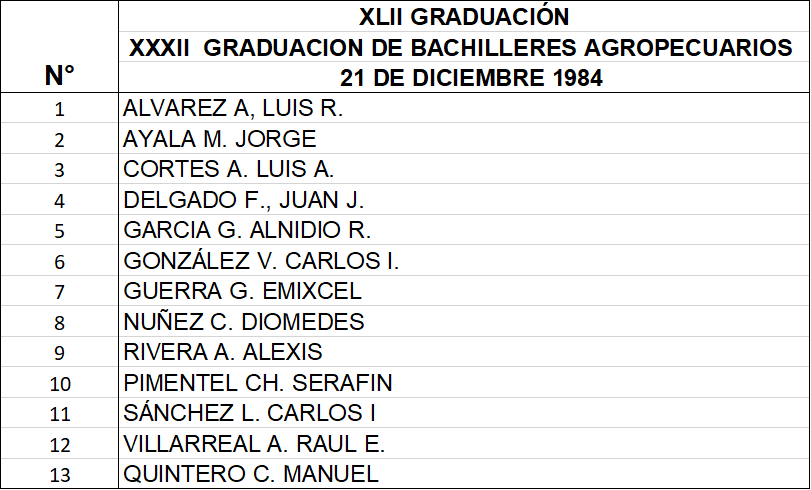Select the XXXII GRADUACION DE BACHILLERES AGROPECUARIOS cell
Viewport: 811px width, 490px height.
pyautogui.click(x=464, y=47)
